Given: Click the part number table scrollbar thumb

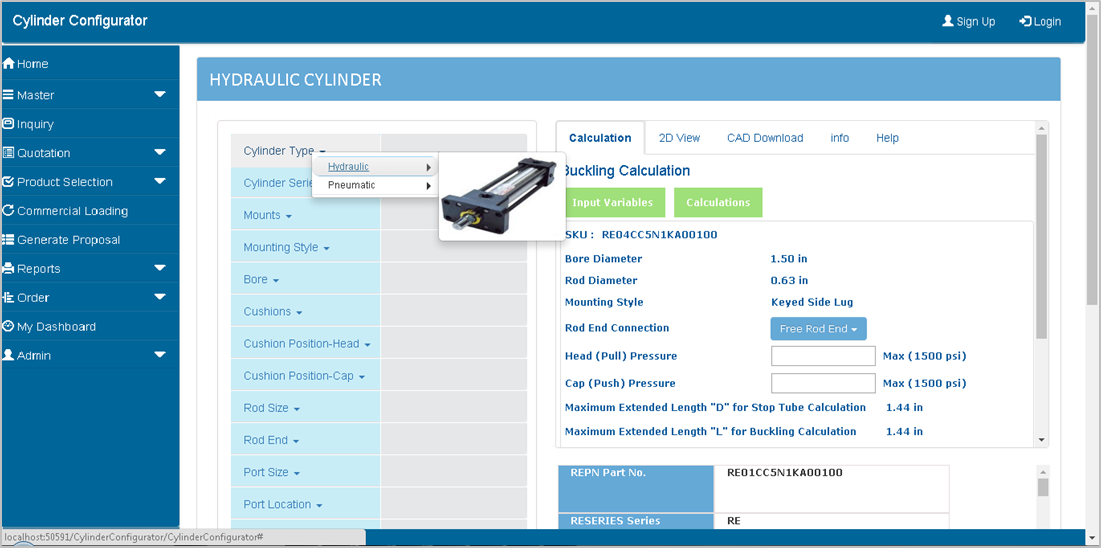Looking at the screenshot, I should click(1043, 488).
